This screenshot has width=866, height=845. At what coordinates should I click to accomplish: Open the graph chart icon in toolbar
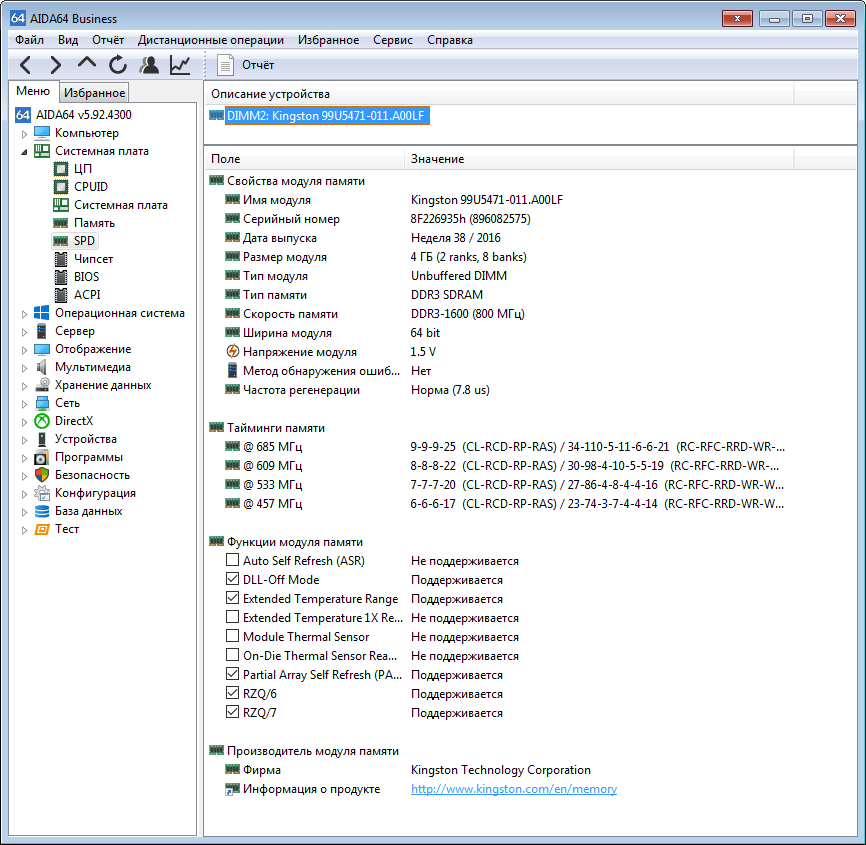click(x=180, y=65)
